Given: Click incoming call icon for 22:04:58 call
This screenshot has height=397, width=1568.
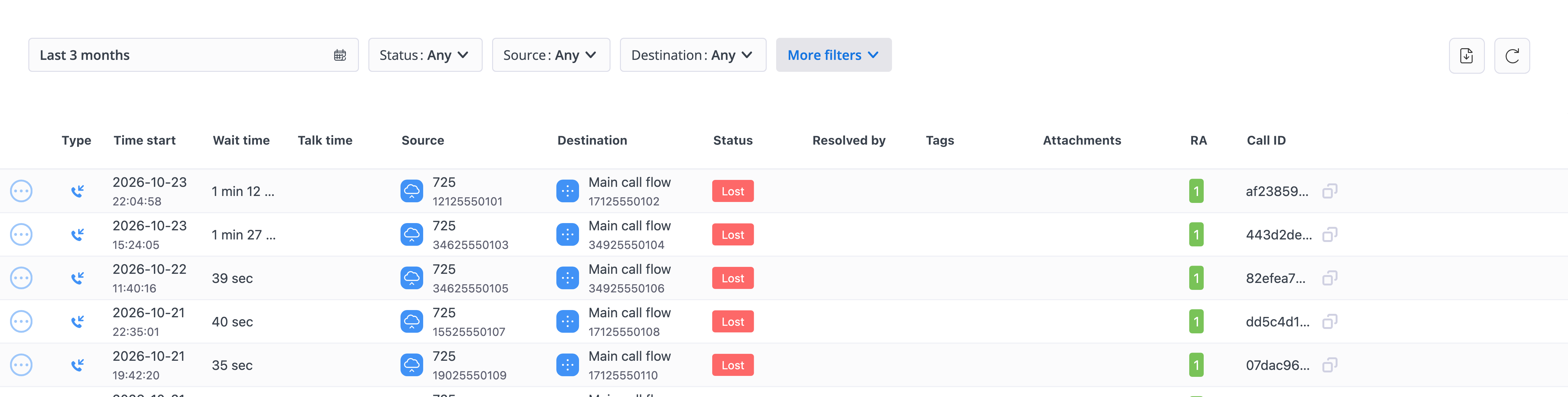Looking at the screenshot, I should pos(77,191).
